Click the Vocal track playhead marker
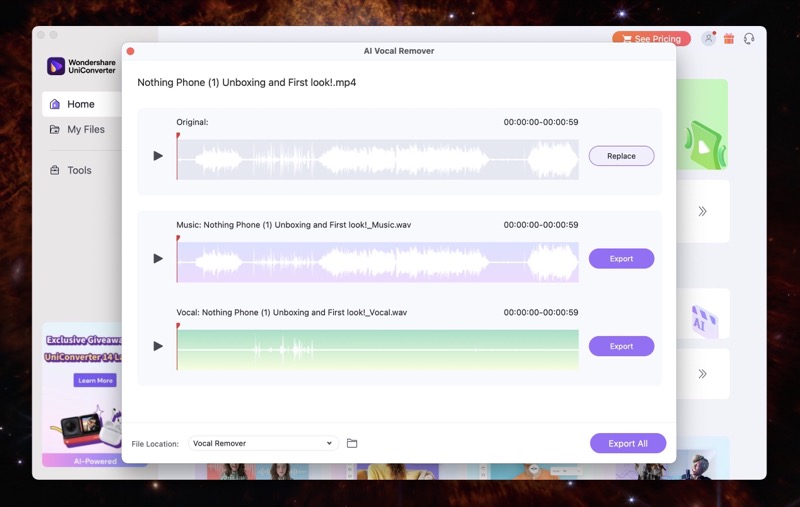The width and height of the screenshot is (800, 507). pos(178,326)
